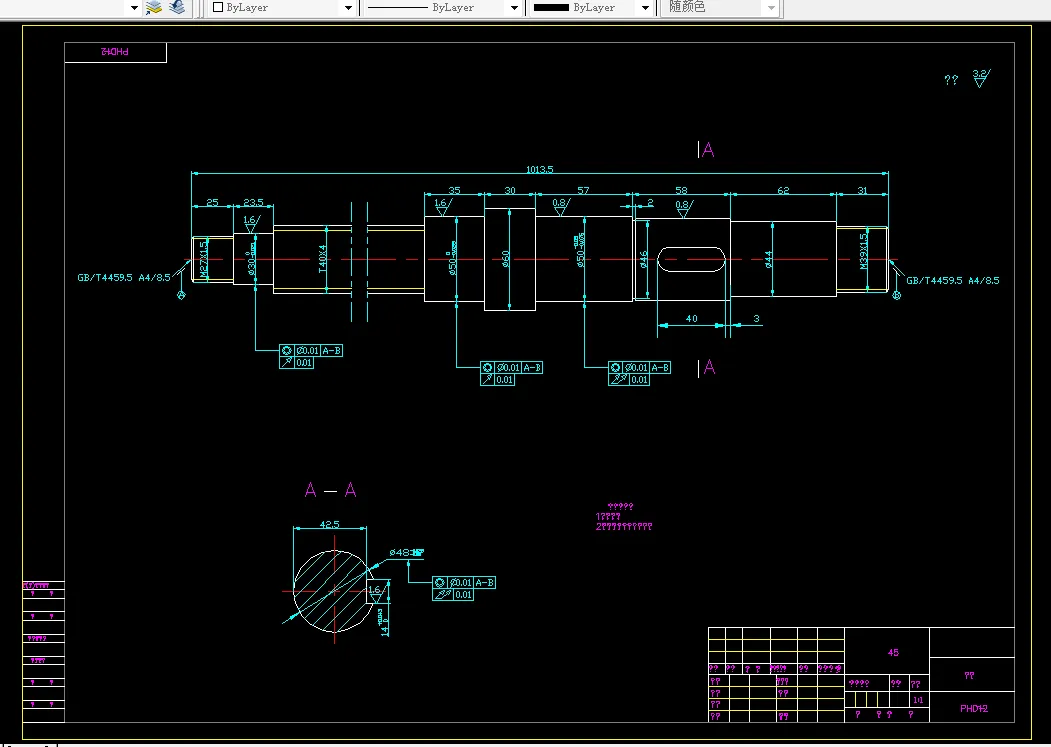Click the Make Object's Layer Current icon
The image size is (1051, 747).
154,7
